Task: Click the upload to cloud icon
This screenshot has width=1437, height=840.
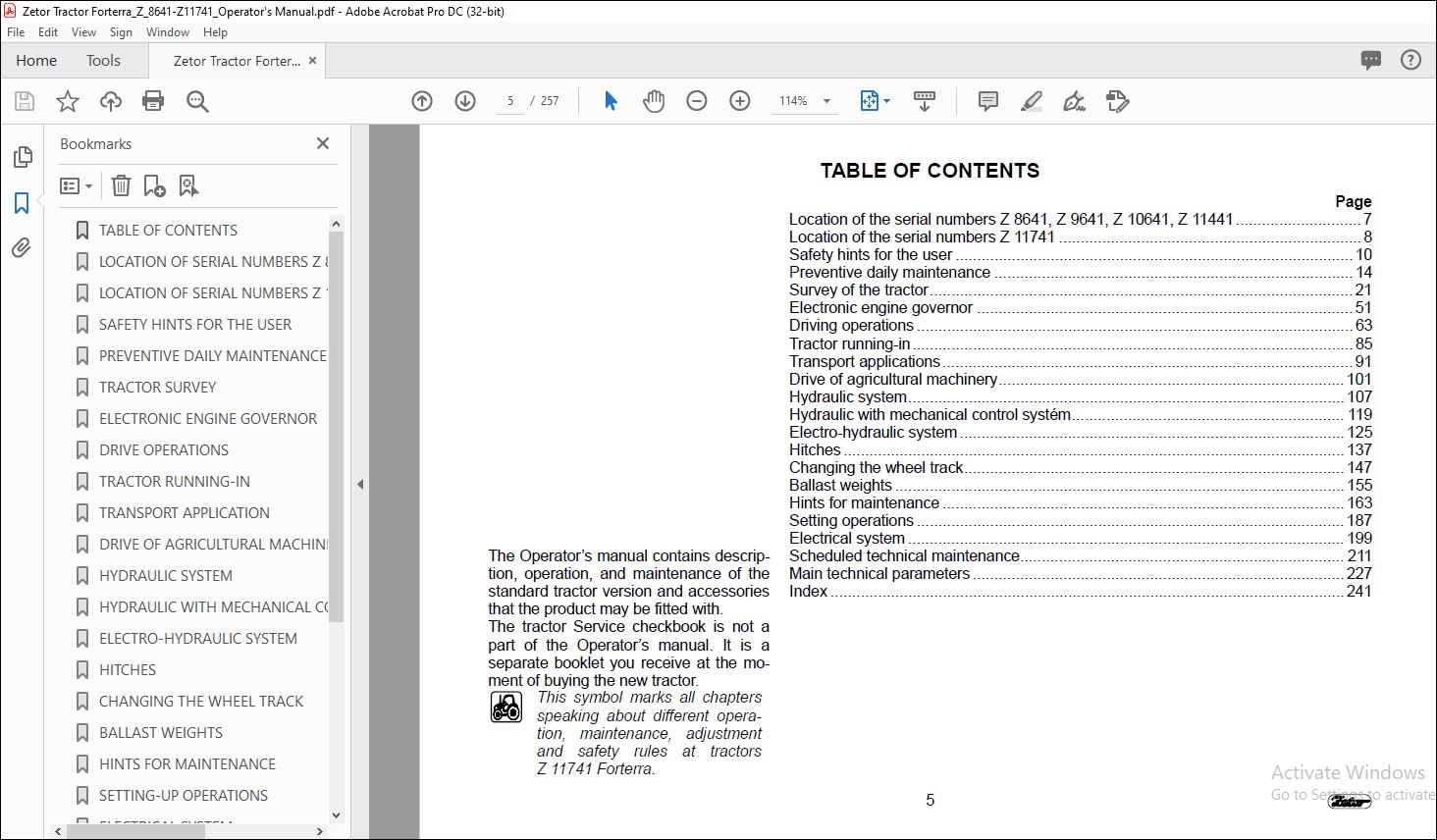Action: pos(111,101)
